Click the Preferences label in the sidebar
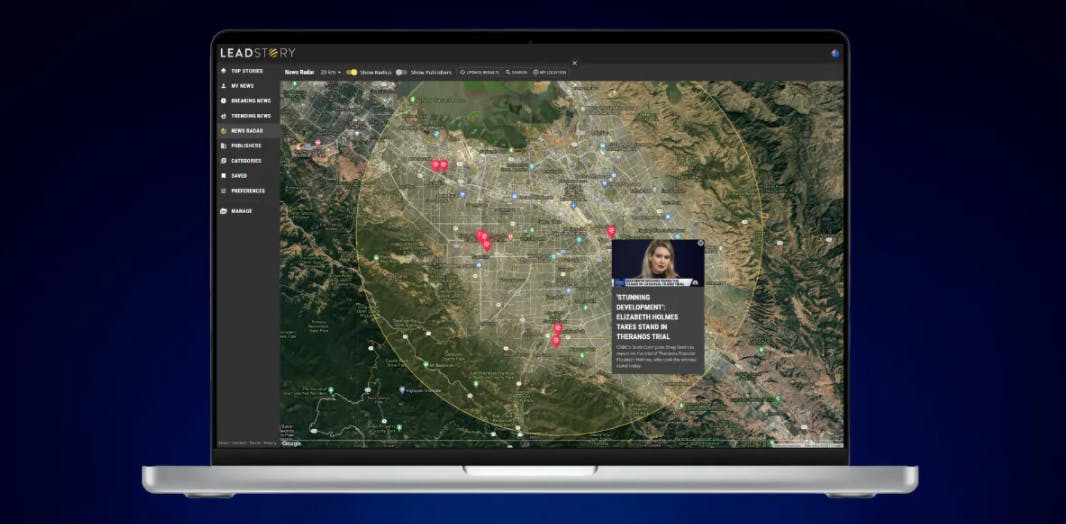The width and height of the screenshot is (1066, 524). pyautogui.click(x=247, y=191)
